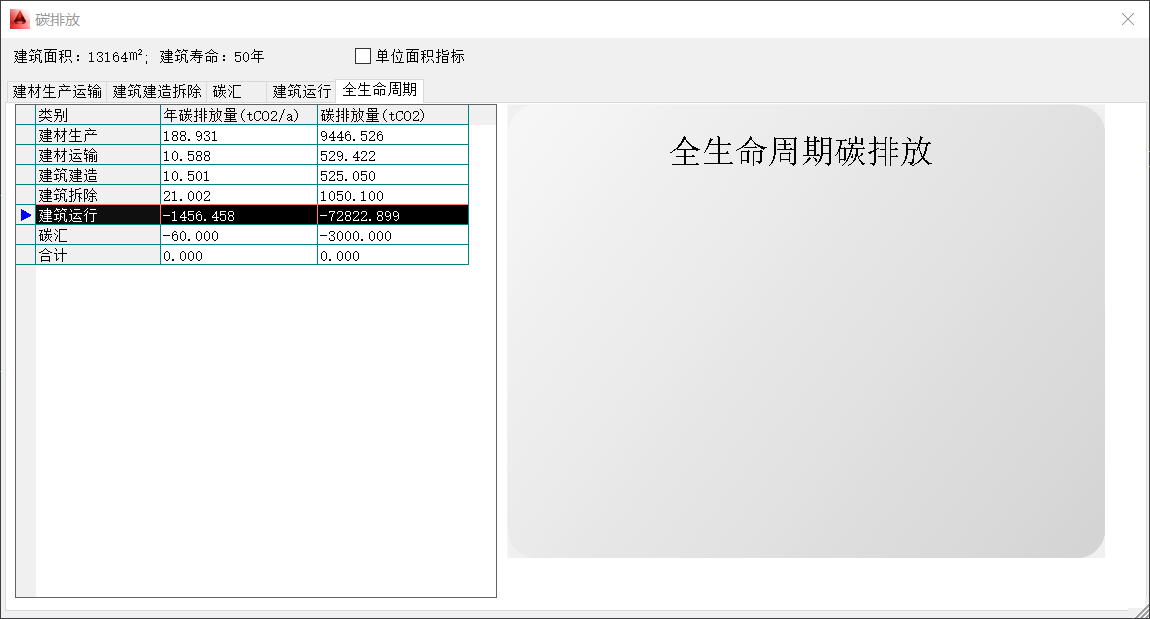Click the 建筑拆除 row label
The width and height of the screenshot is (1150, 619).
pyautogui.click(x=97, y=195)
